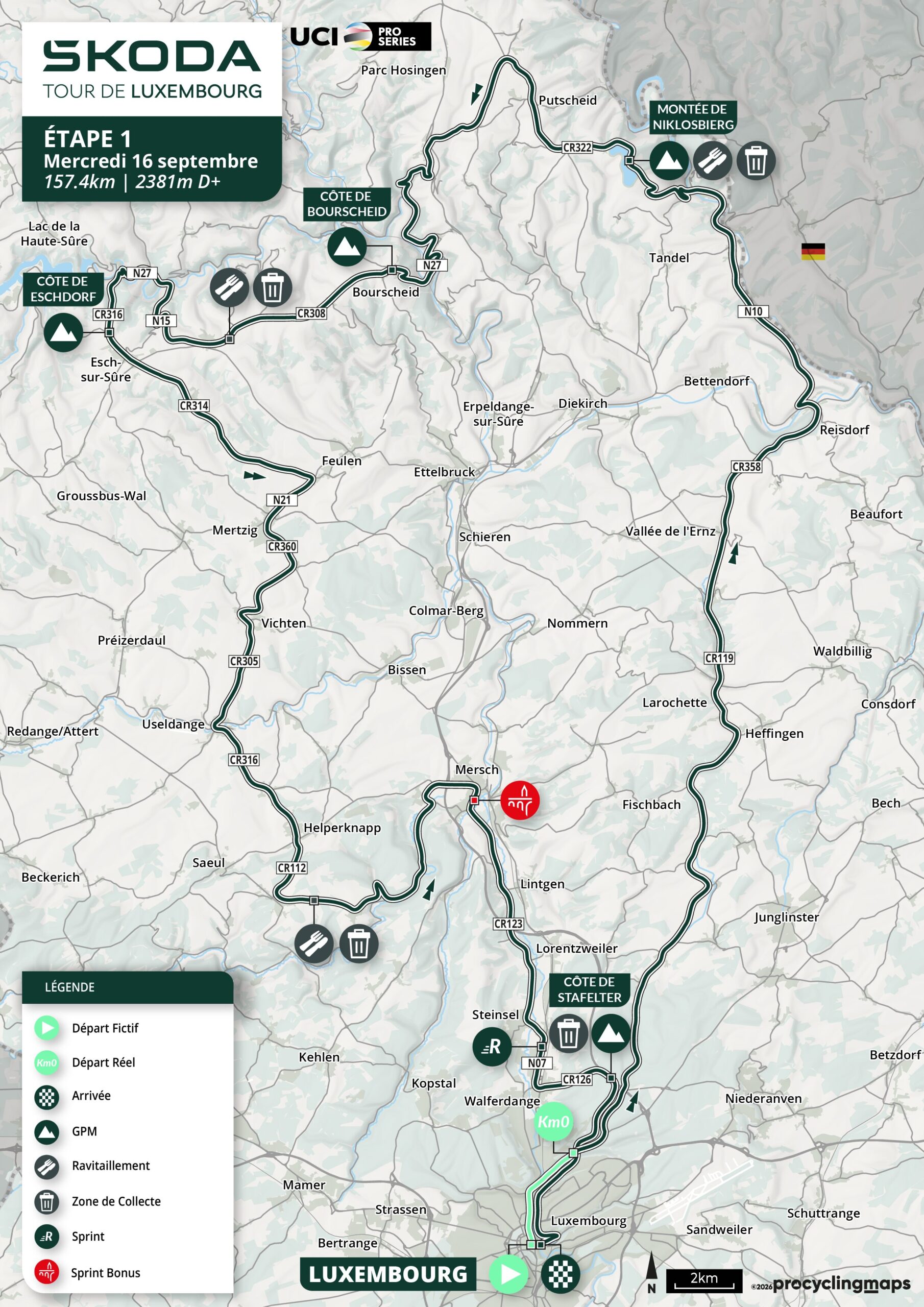Image resolution: width=924 pixels, height=1307 pixels.
Task: Click the Côte de Stafelter mountain icon
Action: coord(611,1033)
